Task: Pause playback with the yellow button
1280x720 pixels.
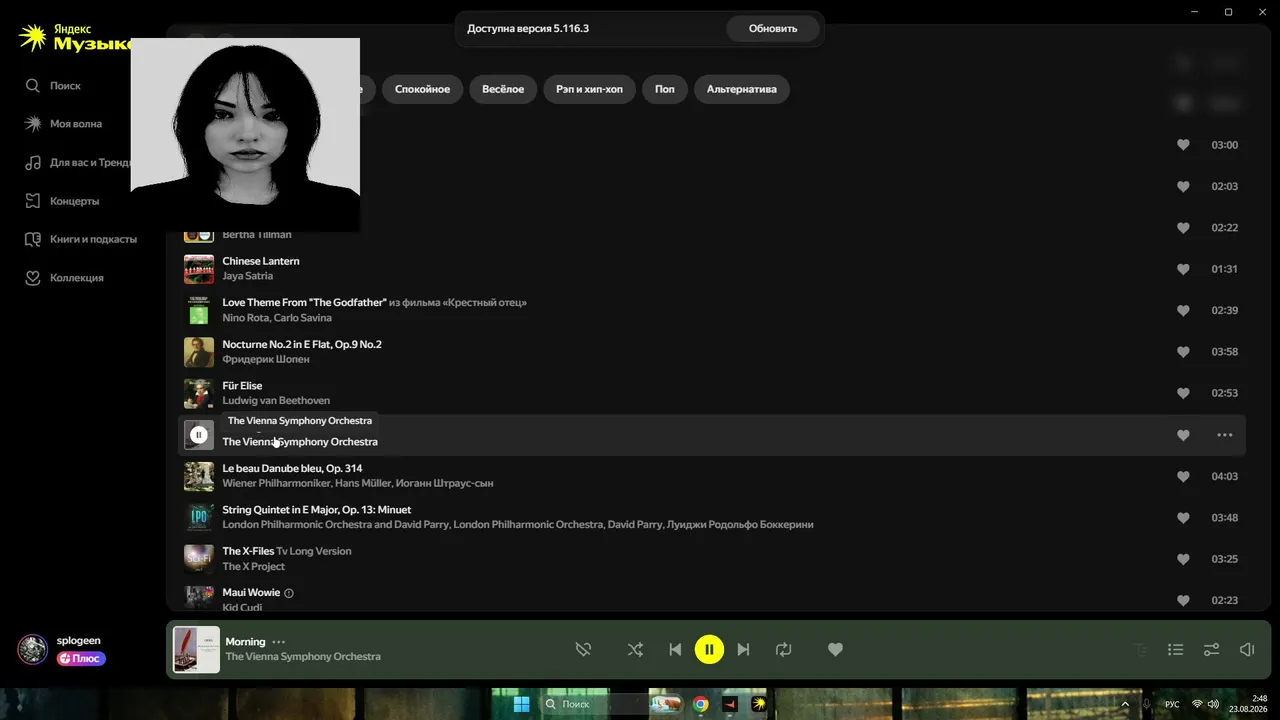Action: click(x=709, y=650)
